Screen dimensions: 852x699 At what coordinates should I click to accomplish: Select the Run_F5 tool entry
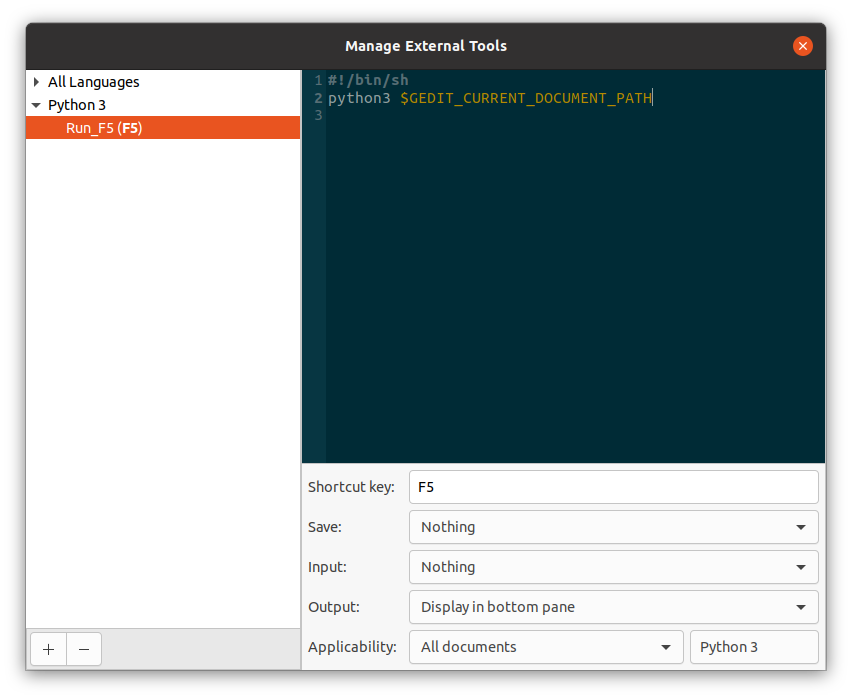point(104,128)
